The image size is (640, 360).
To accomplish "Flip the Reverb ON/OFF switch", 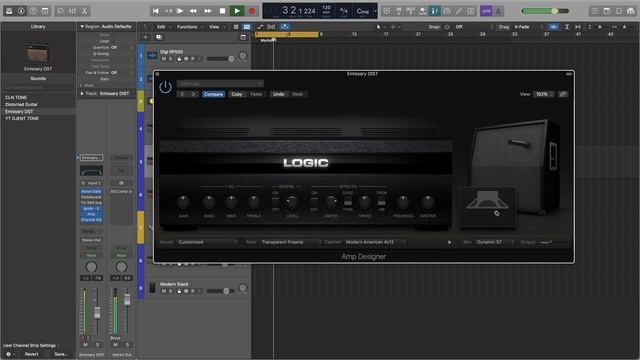I will 276,202.
